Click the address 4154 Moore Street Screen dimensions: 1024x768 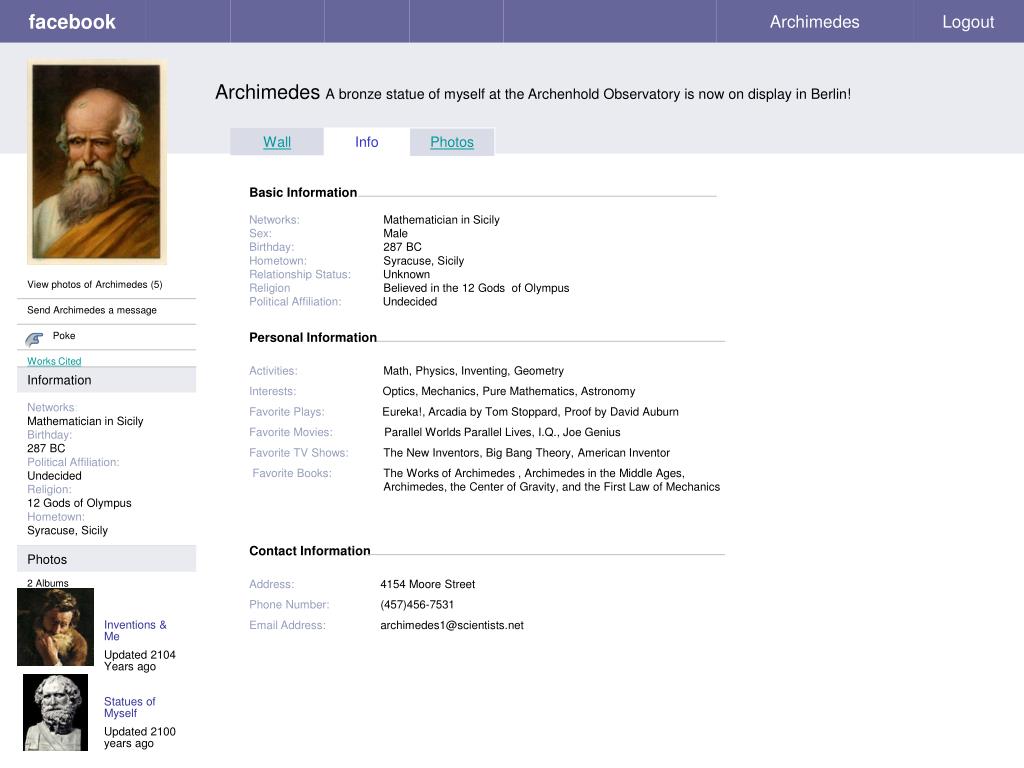click(x=428, y=584)
